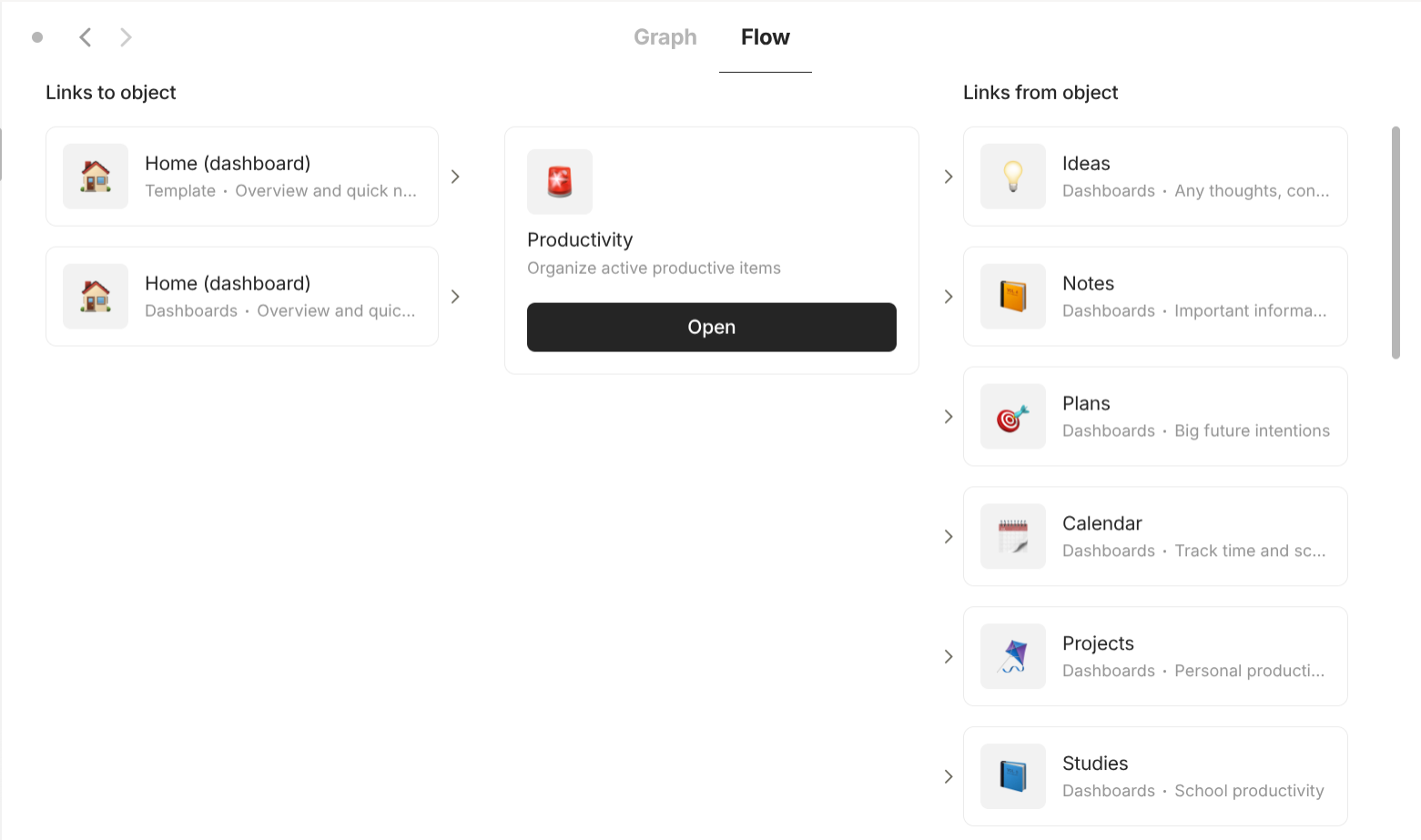
Task: Select the Flow tab
Action: pyautogui.click(x=765, y=36)
